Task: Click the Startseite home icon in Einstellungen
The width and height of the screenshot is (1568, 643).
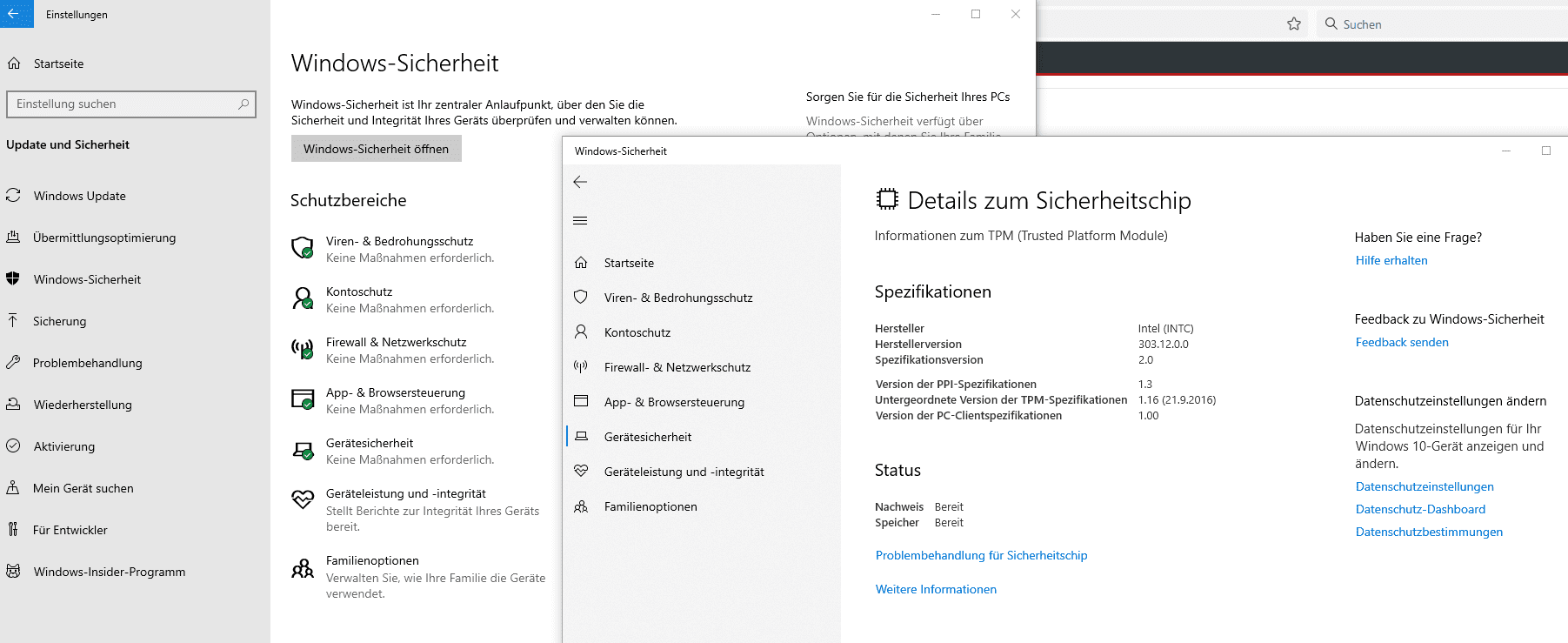Action: (x=14, y=64)
